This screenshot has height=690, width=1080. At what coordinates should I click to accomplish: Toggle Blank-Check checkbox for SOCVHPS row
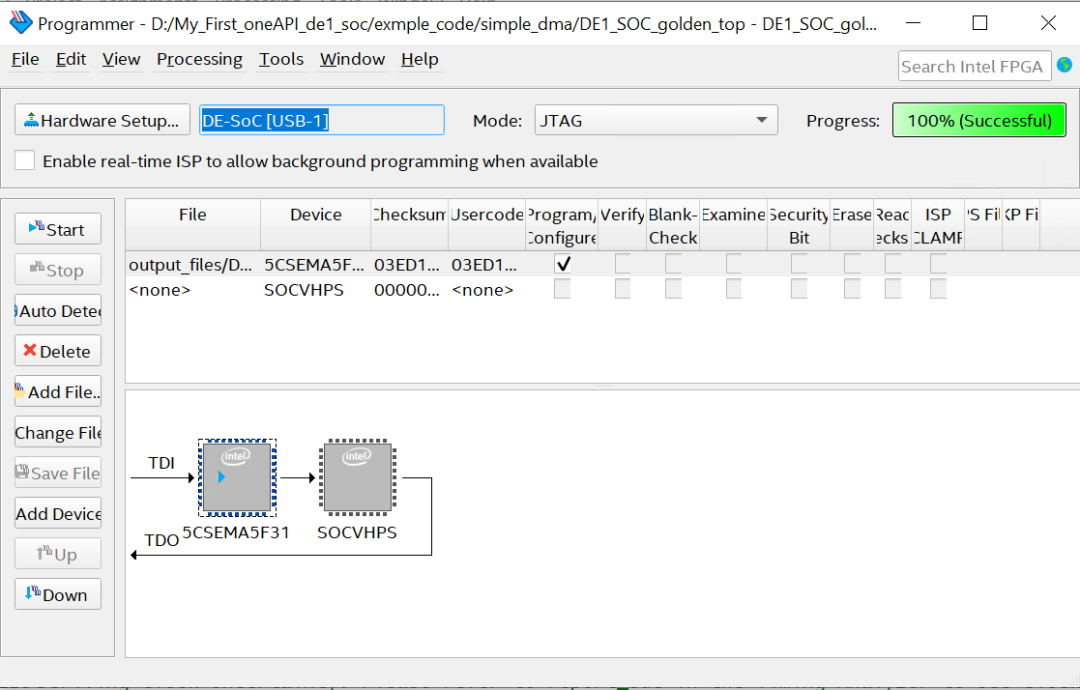coord(674,289)
